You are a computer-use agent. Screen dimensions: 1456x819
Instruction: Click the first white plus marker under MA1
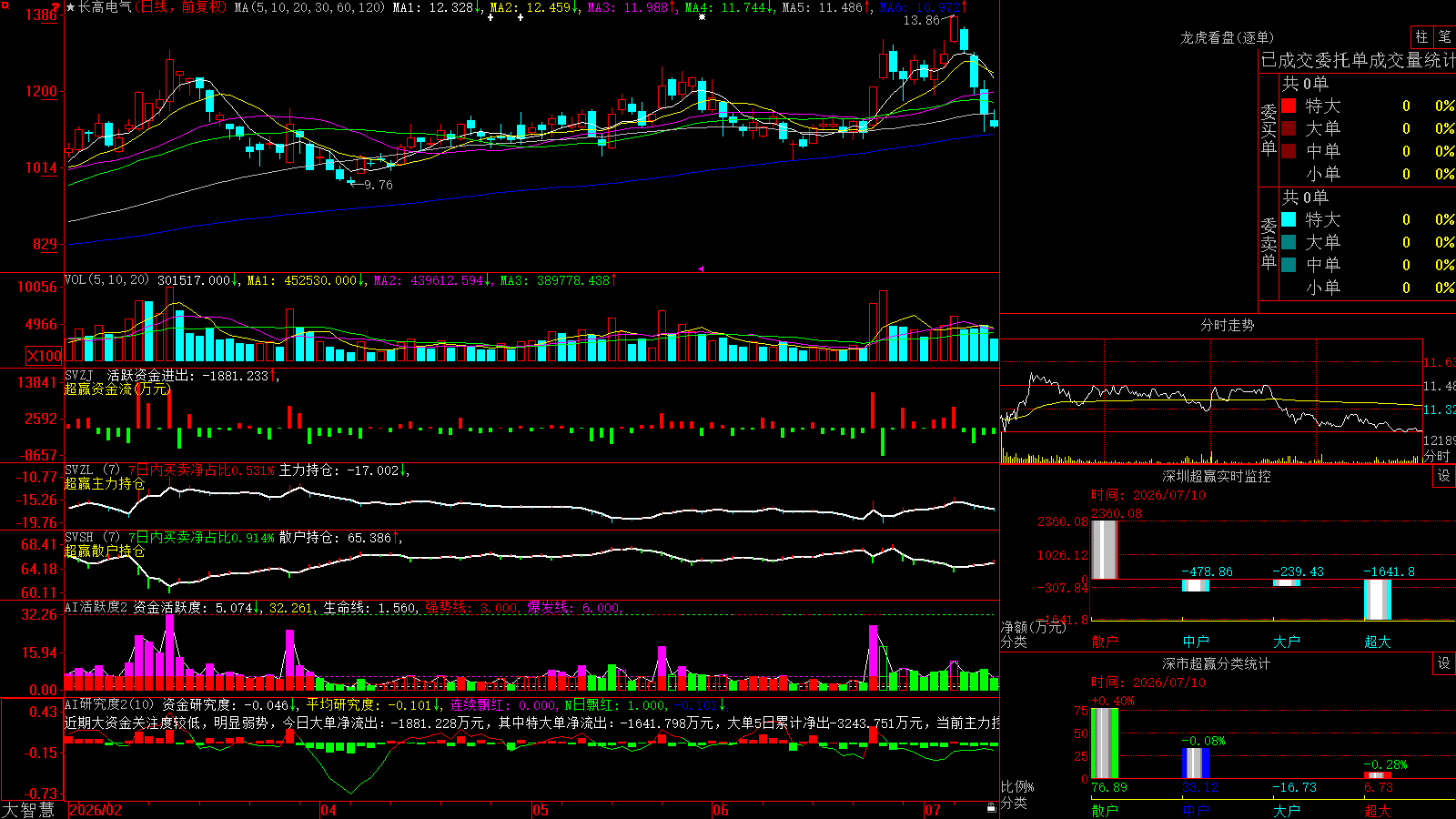490,17
